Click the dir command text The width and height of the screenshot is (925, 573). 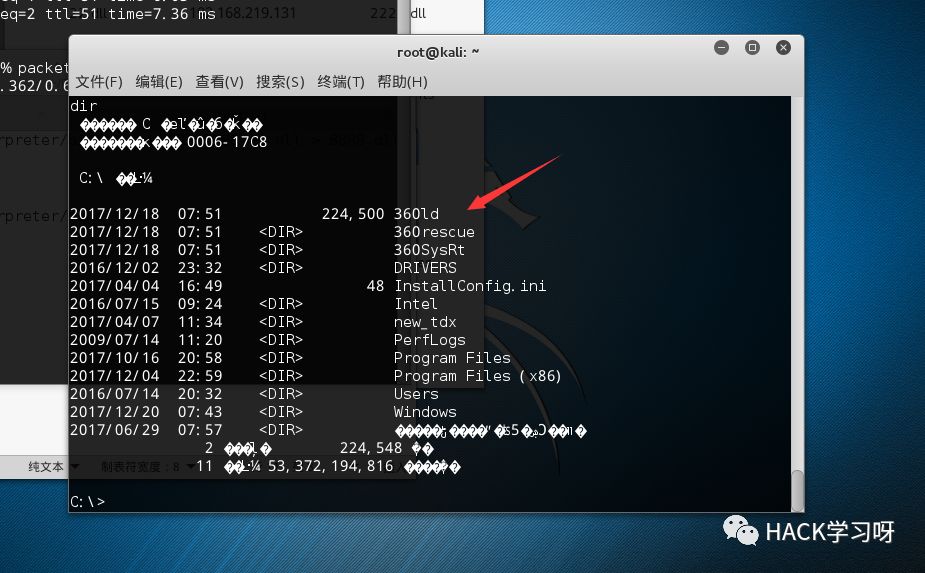click(84, 106)
